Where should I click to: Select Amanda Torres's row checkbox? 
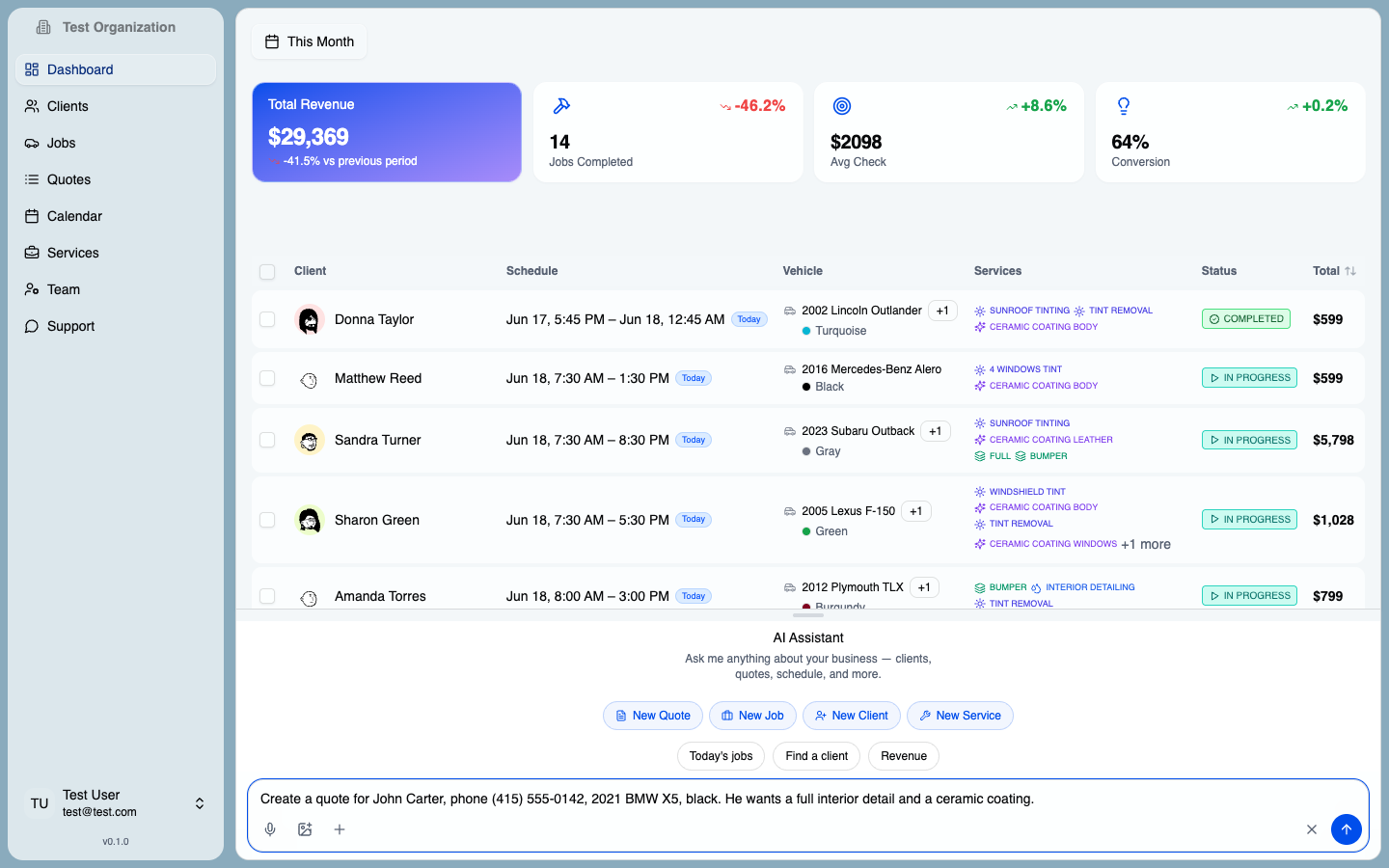click(x=267, y=596)
